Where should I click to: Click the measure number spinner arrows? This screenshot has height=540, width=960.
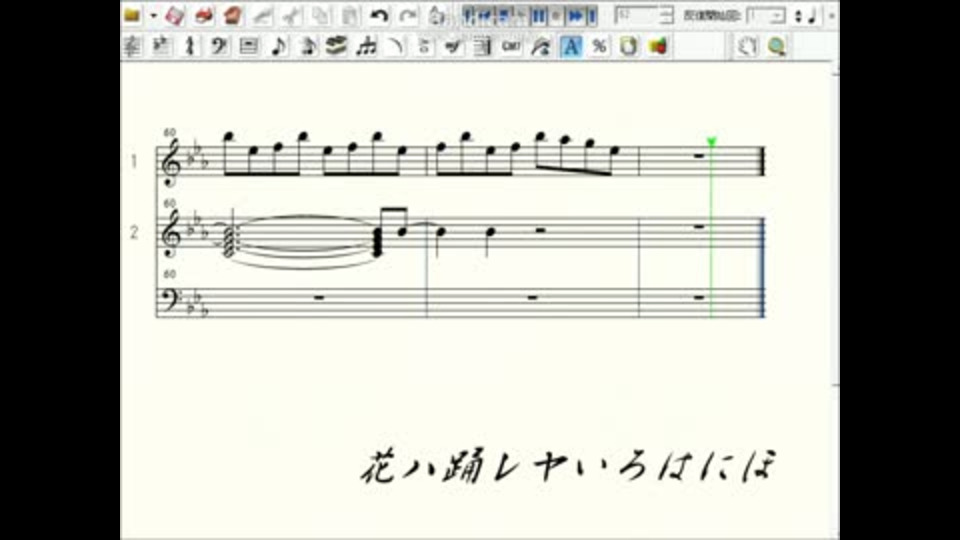[x=667, y=15]
